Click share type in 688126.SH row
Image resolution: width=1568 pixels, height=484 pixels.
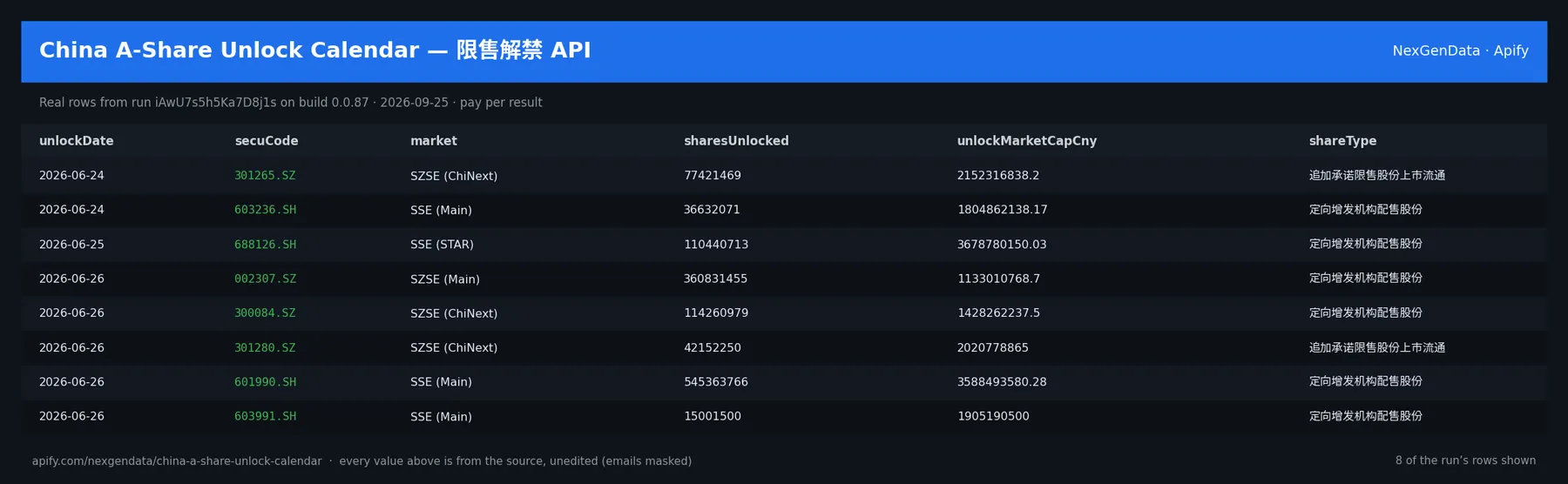[x=1366, y=245]
